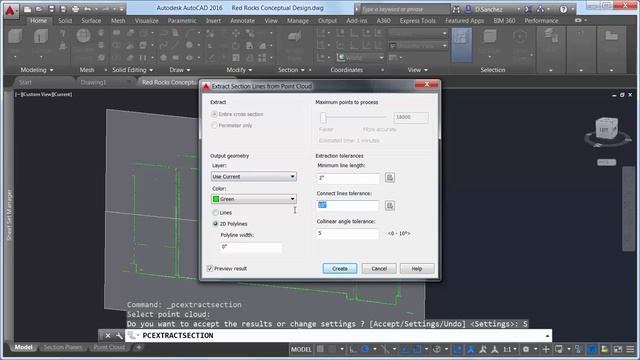Click the Open file quick access icon
Image resolution: width=640 pixels, height=360 pixels.
point(39,9)
